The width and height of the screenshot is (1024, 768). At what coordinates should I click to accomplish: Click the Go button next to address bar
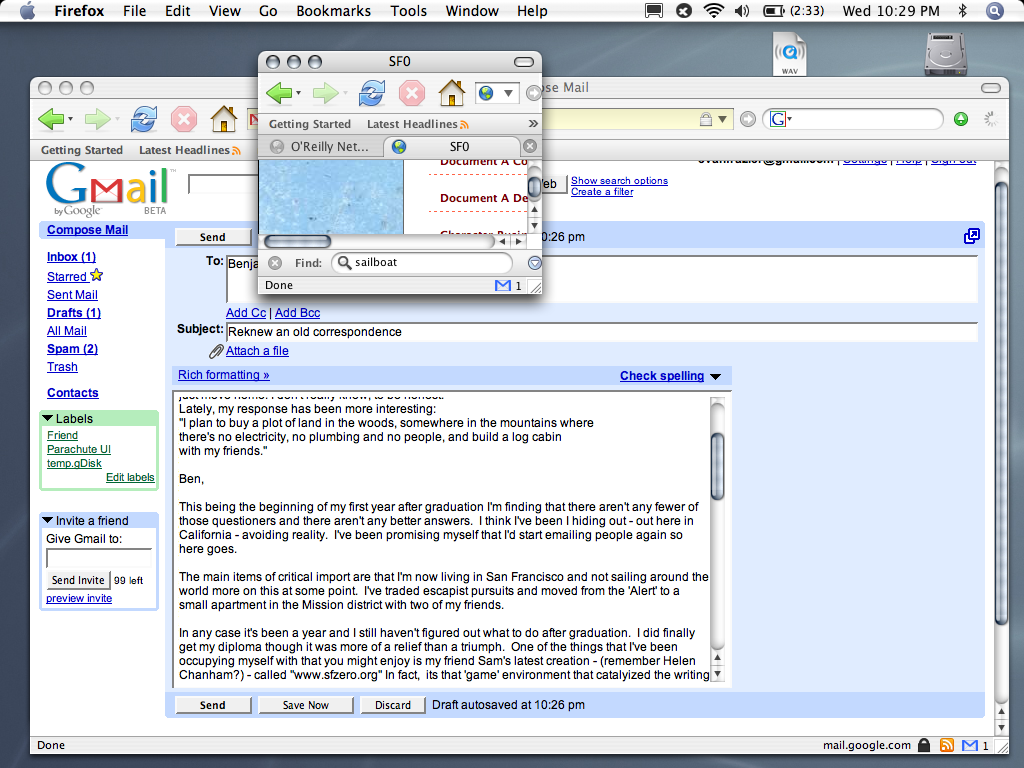748,119
